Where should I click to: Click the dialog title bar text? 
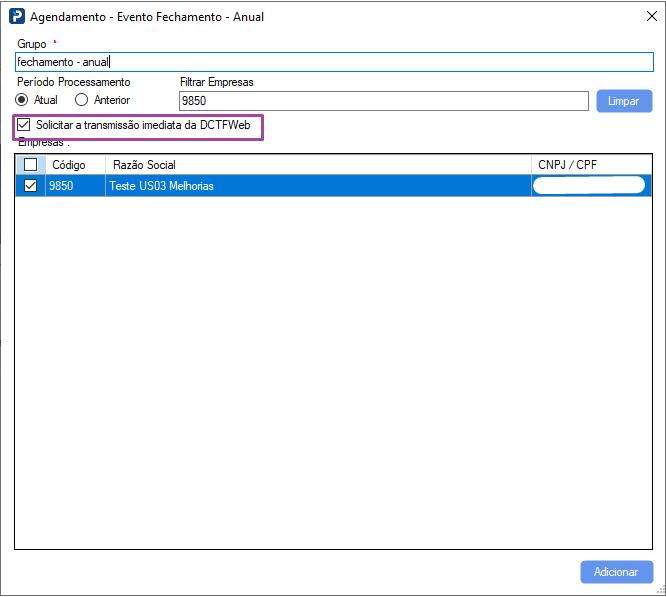point(147,17)
